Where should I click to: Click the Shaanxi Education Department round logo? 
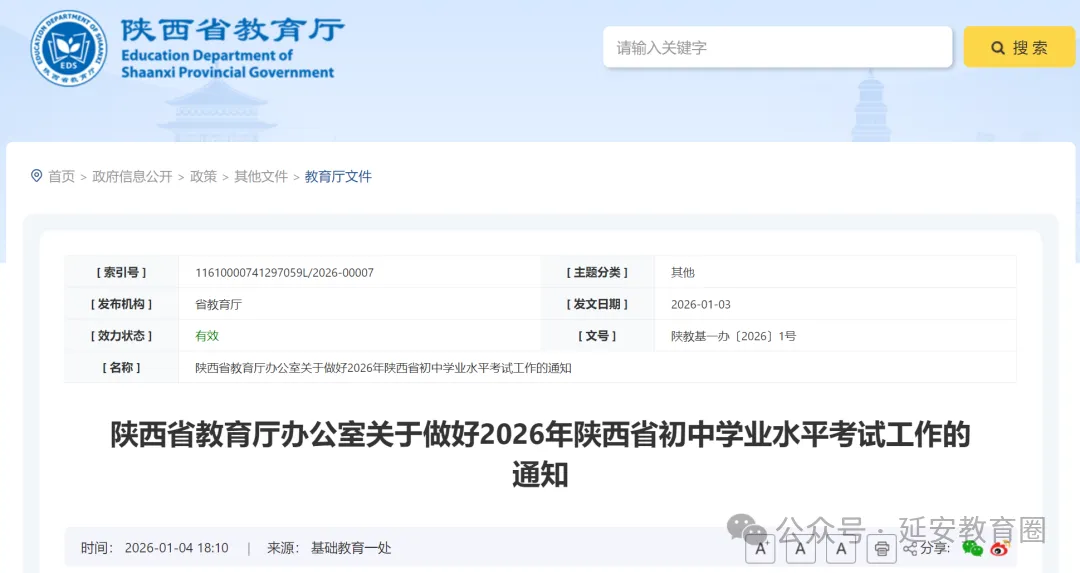pyautogui.click(x=69, y=48)
